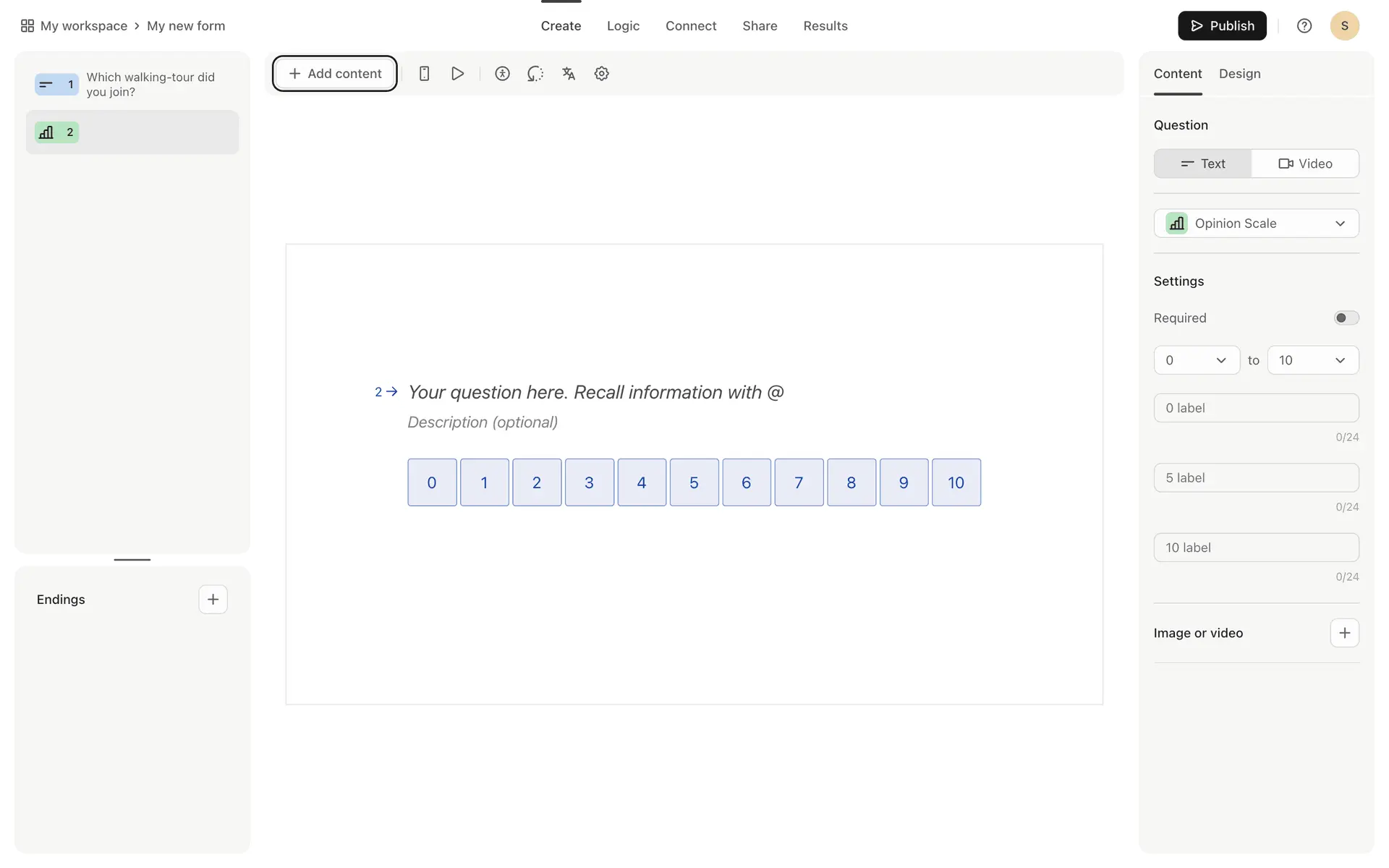Click the help question mark icon
Screen dimensions: 1389x868
1304,26
